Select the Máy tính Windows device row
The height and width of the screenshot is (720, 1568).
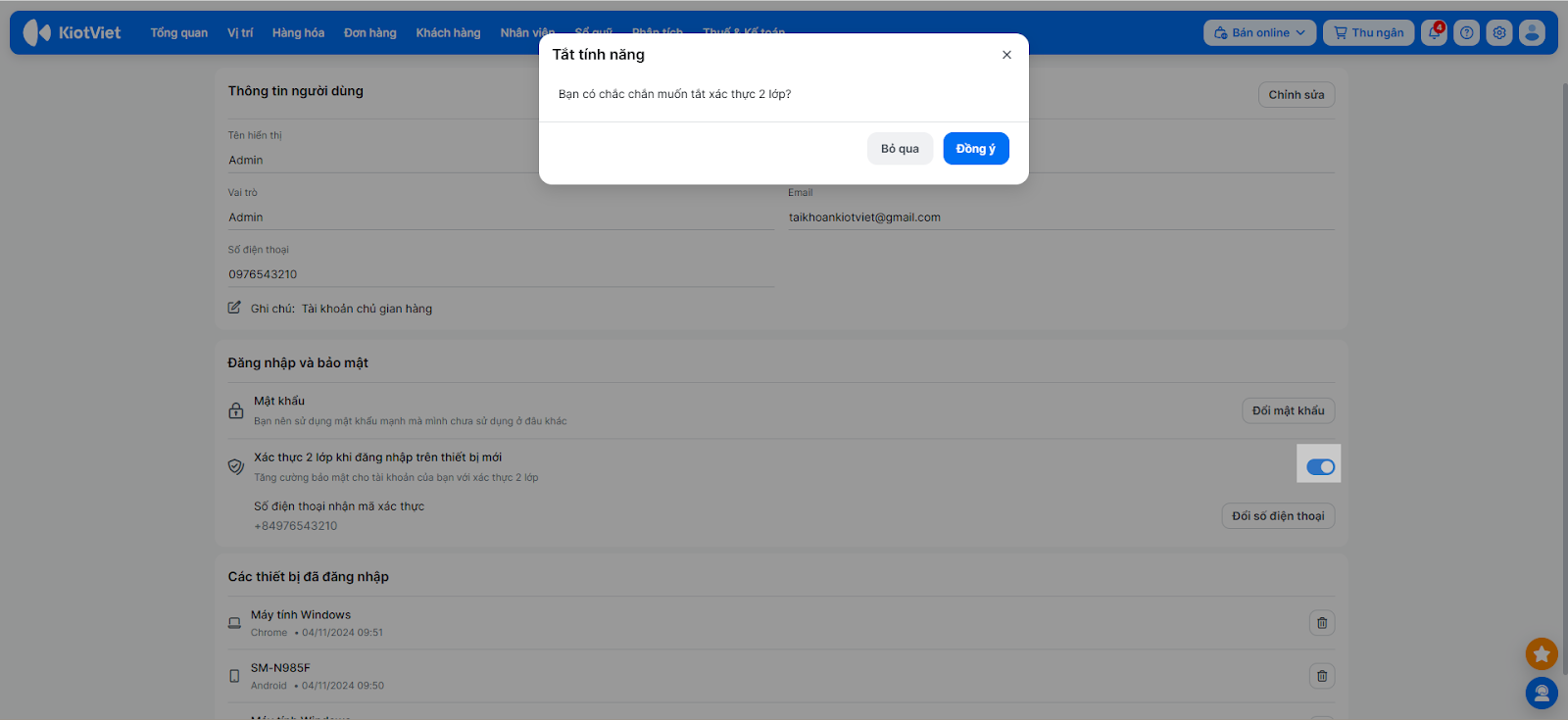[781, 623]
